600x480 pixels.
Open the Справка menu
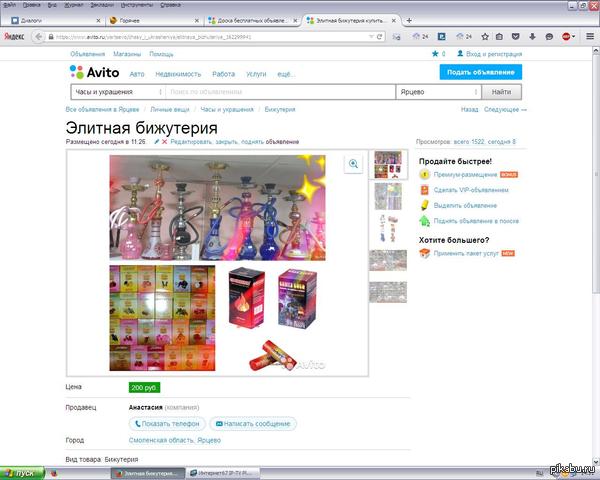[x=171, y=5]
